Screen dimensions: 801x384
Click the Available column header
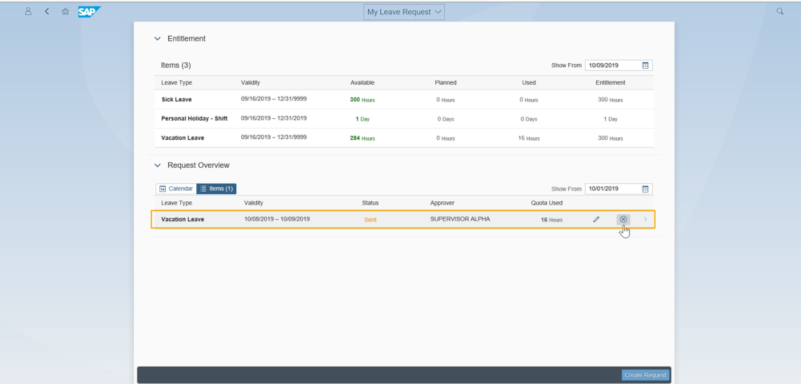pos(362,83)
